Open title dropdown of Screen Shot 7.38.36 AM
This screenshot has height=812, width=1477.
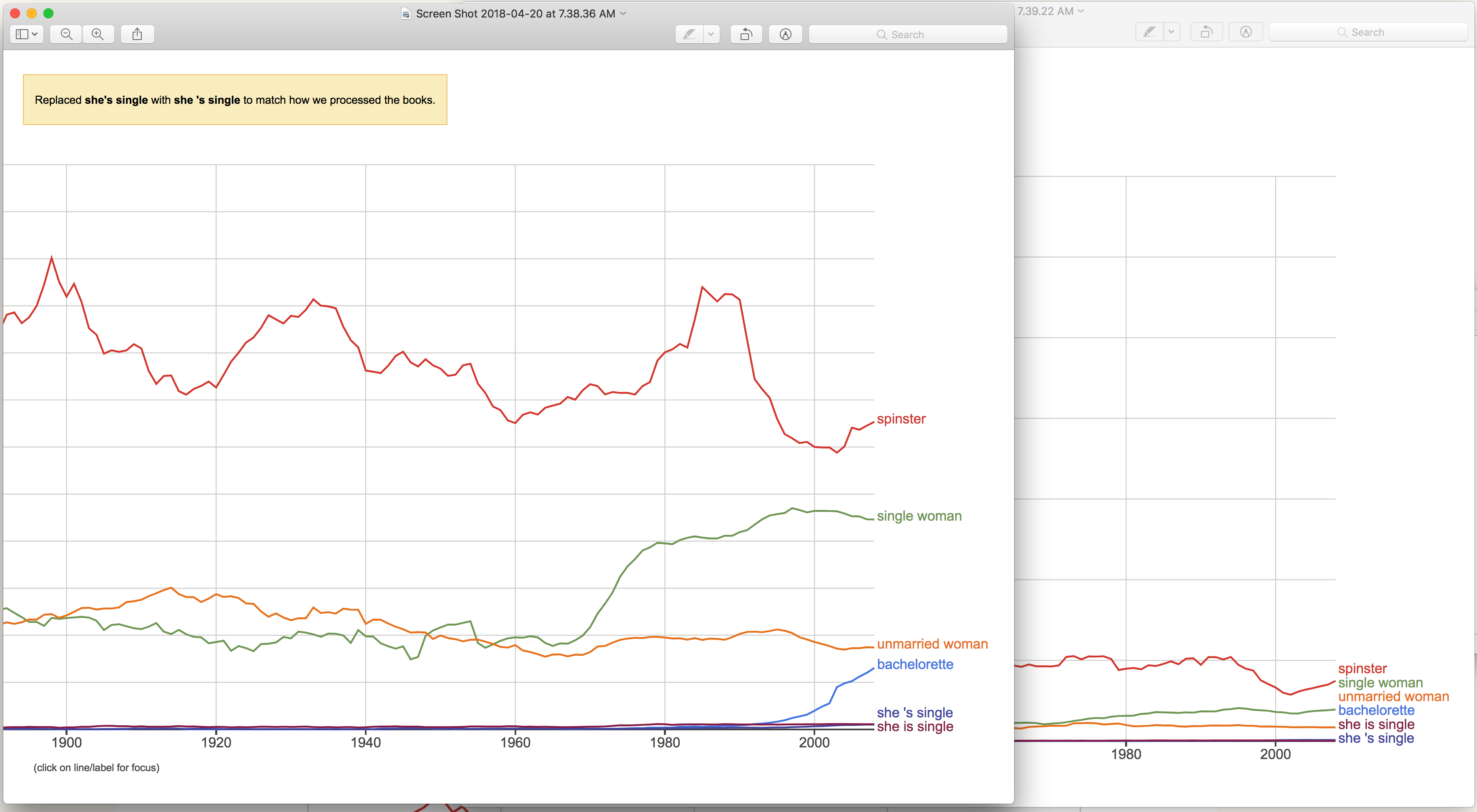[x=623, y=13]
